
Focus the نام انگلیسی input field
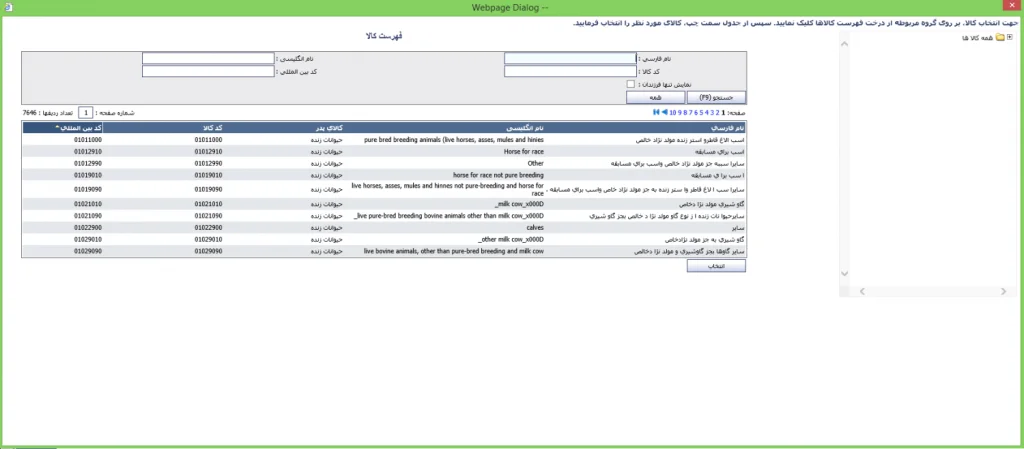[208, 58]
